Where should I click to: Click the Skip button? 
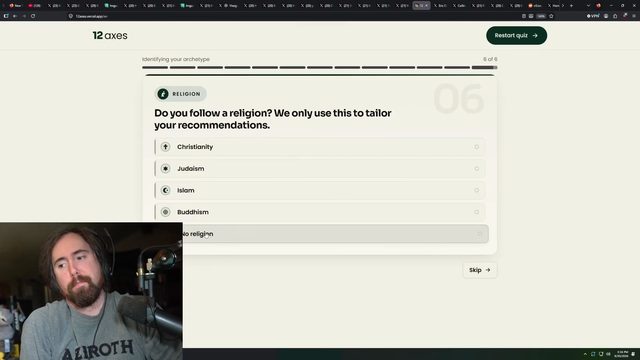pyautogui.click(x=480, y=270)
